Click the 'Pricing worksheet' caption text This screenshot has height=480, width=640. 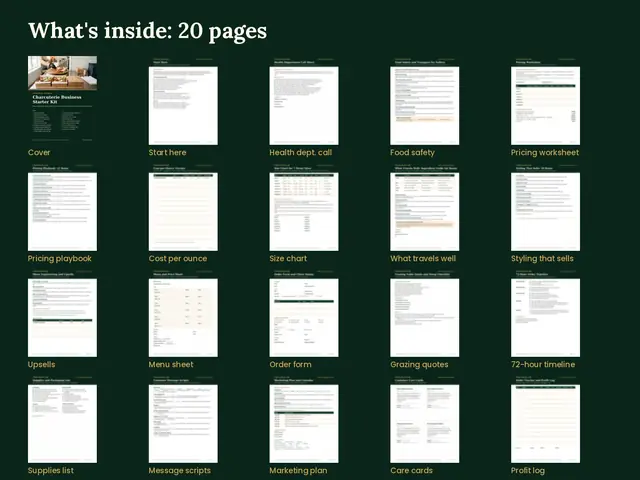pyautogui.click(x=544, y=153)
